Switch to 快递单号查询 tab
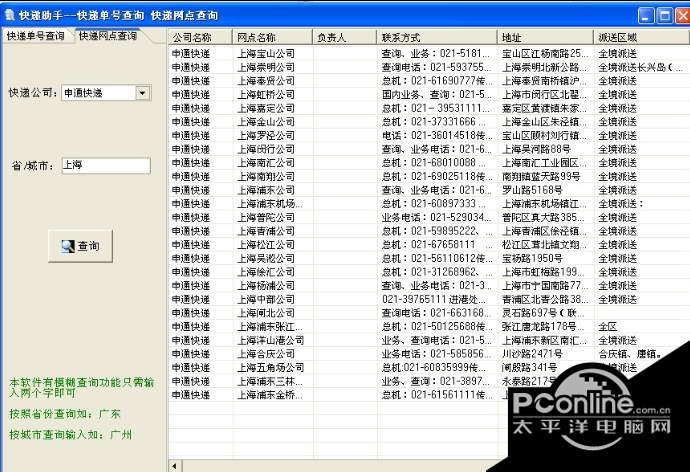This screenshot has height=472, width=690. click(35, 36)
